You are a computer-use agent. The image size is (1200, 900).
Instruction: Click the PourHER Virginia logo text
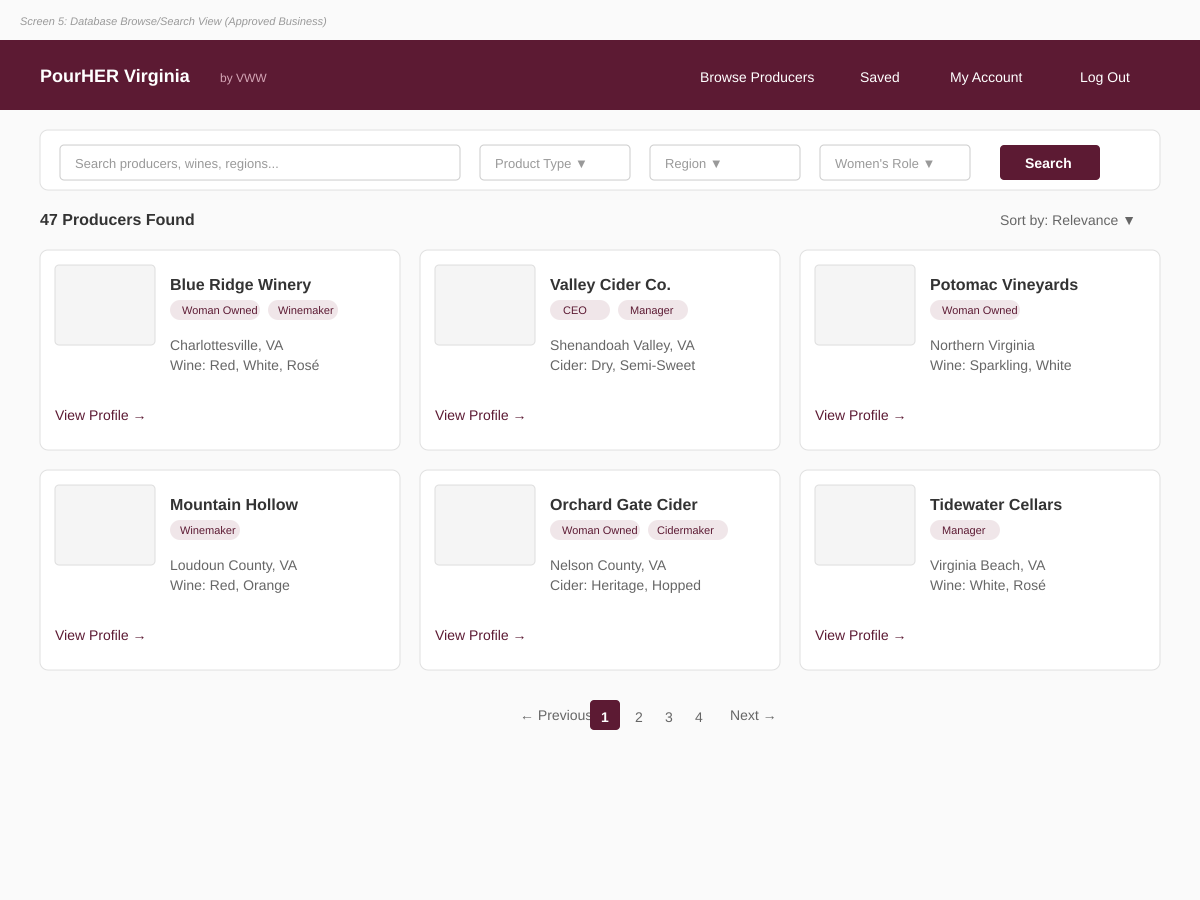115,76
